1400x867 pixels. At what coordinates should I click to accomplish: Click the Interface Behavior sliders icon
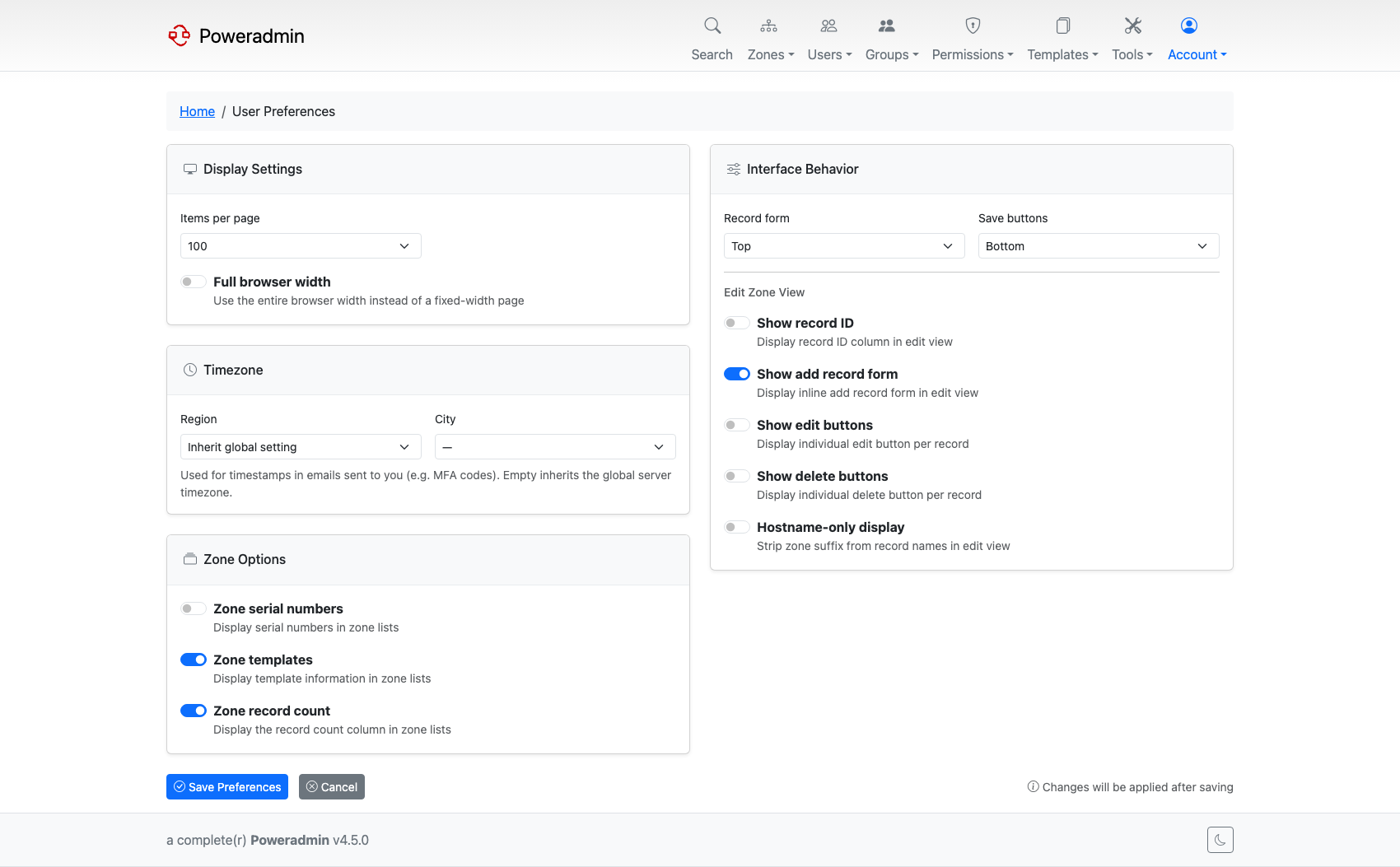734,169
